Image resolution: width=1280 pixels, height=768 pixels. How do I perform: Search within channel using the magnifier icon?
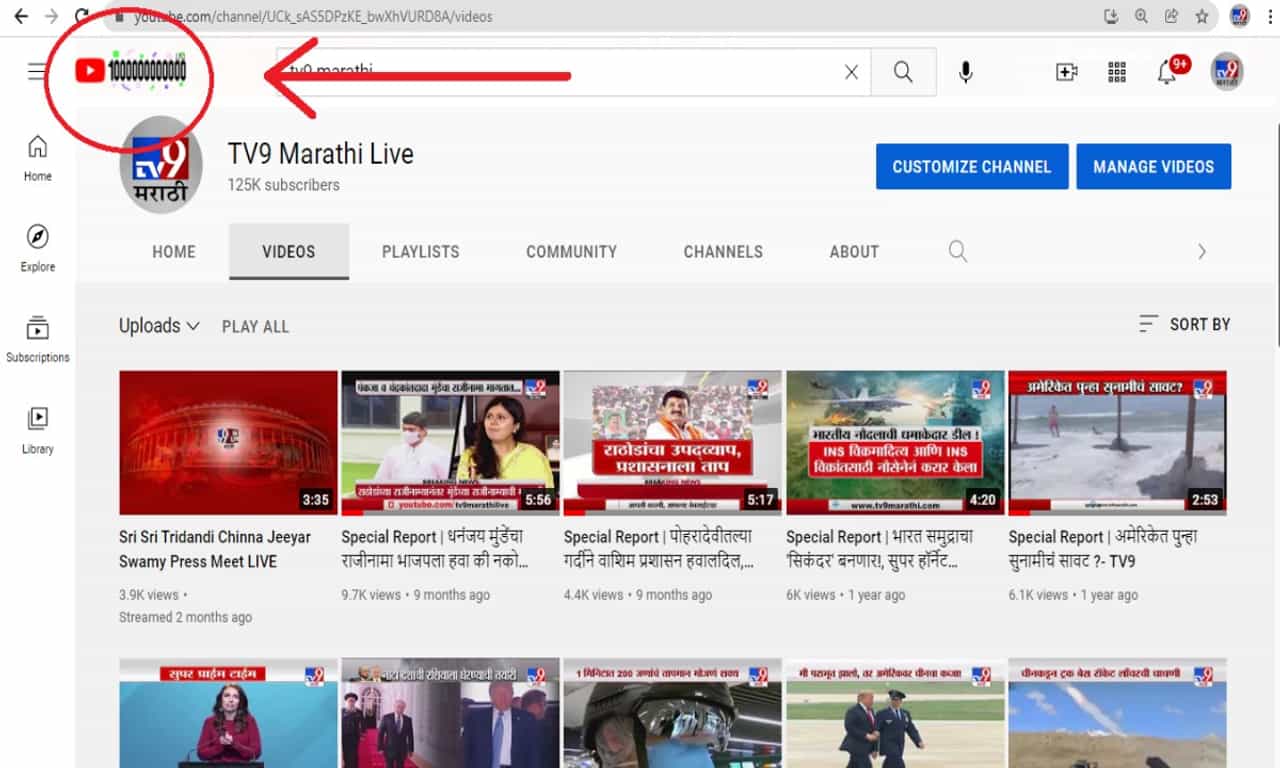[958, 252]
